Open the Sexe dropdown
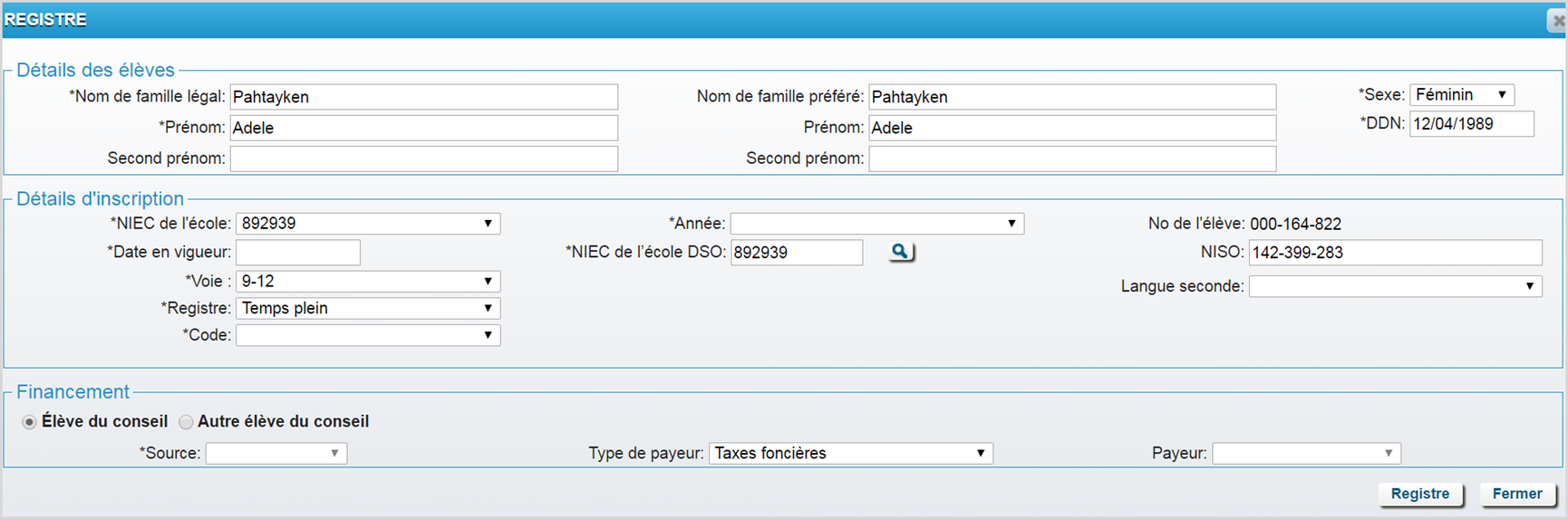This screenshot has height=519, width=1568. tap(1461, 95)
